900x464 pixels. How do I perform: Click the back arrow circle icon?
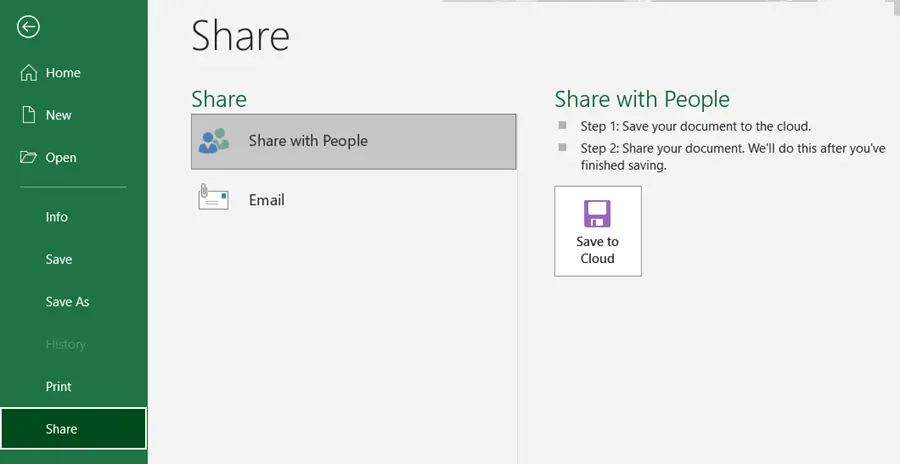tap(28, 26)
